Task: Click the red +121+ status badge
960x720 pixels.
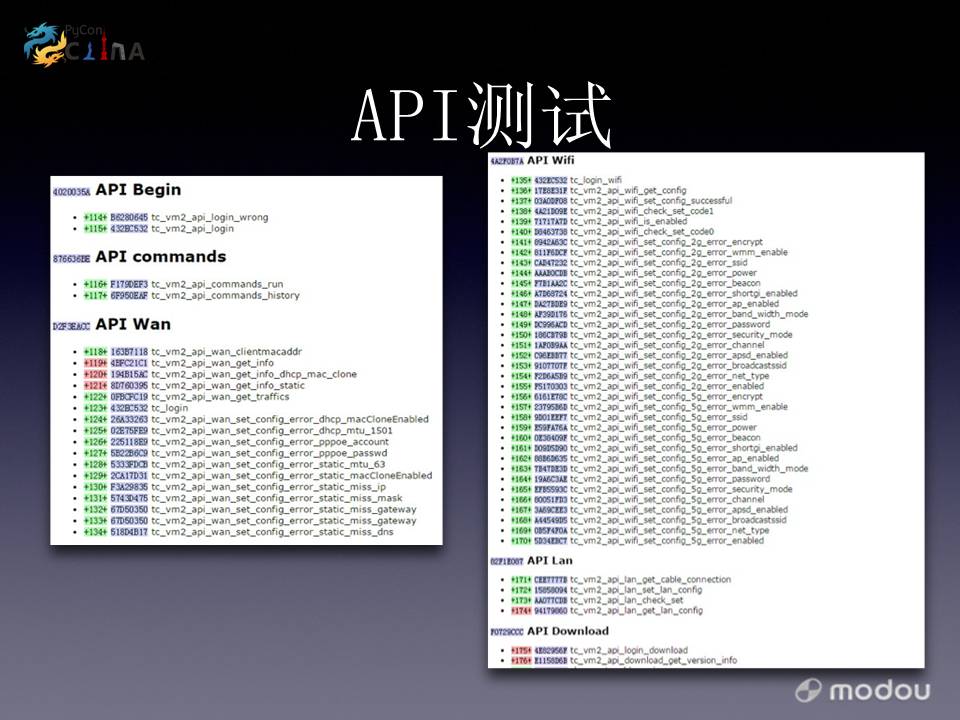Action: pyautogui.click(x=94, y=385)
